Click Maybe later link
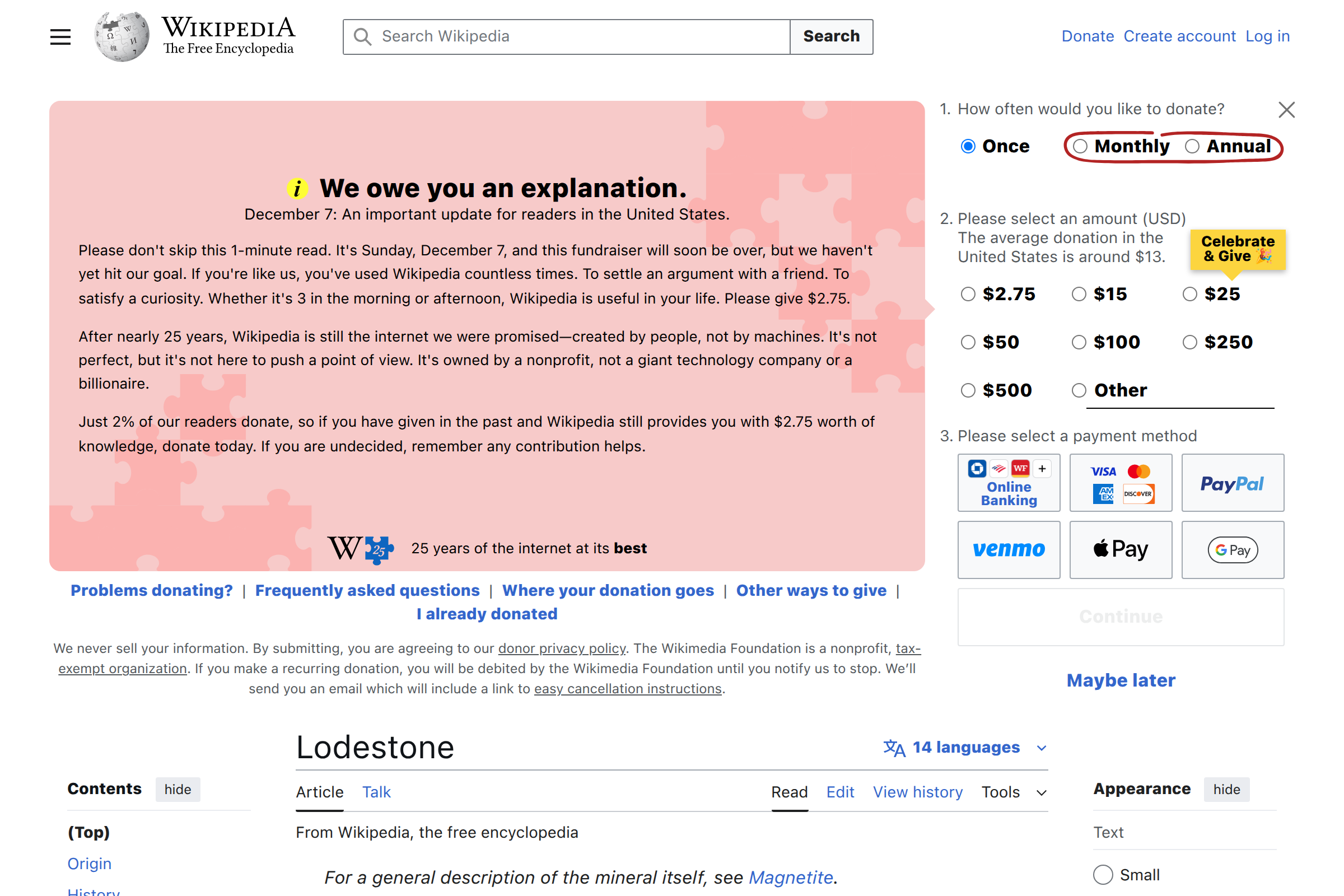This screenshot has width=1344, height=896. pyautogui.click(x=1121, y=680)
